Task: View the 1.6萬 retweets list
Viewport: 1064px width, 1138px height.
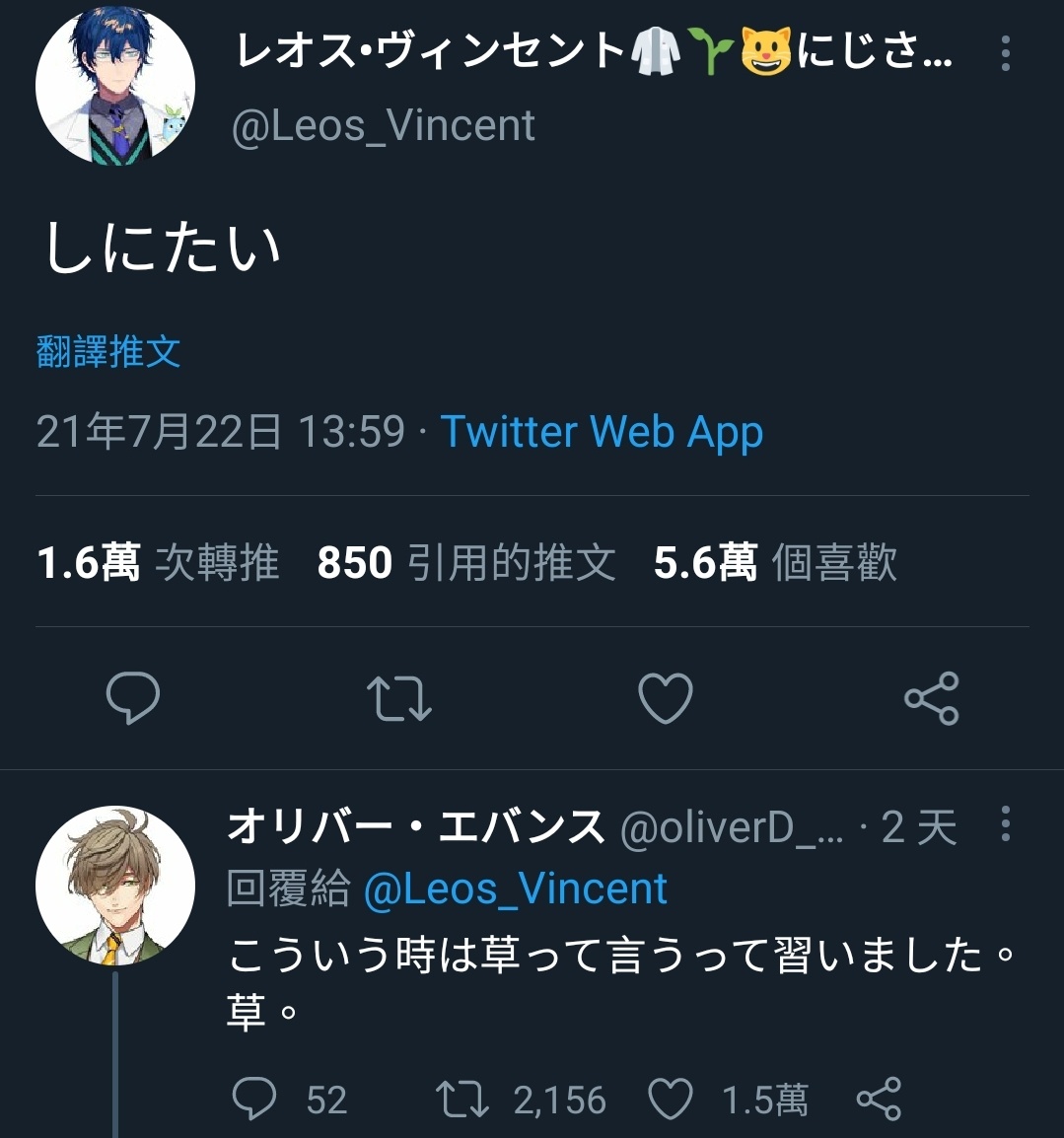Action: pos(158,562)
